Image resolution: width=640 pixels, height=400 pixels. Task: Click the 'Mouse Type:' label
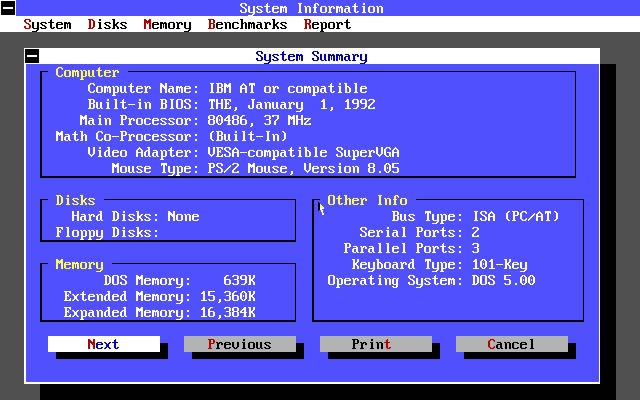tap(155, 169)
